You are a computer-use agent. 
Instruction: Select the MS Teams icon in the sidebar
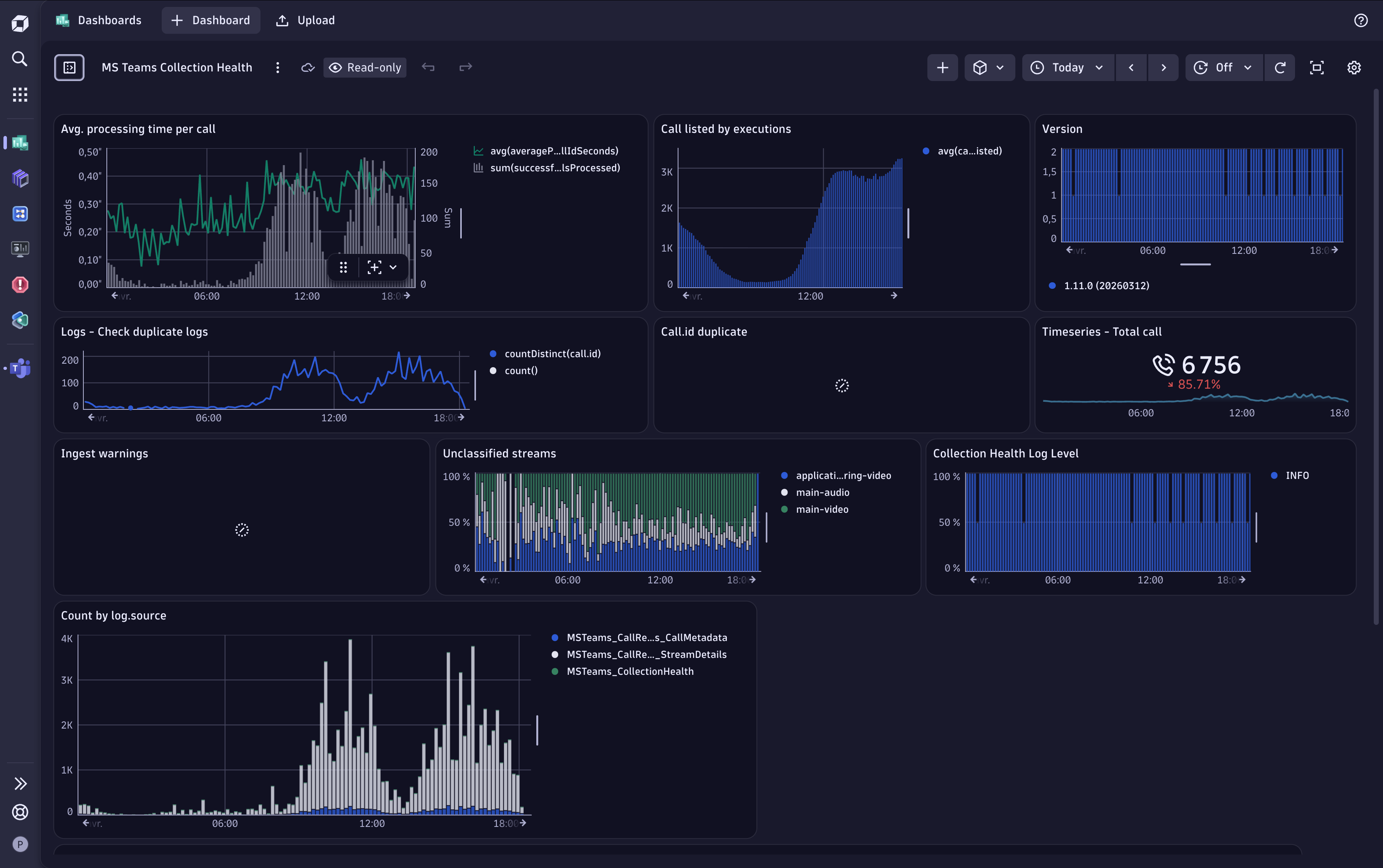pyautogui.click(x=20, y=368)
